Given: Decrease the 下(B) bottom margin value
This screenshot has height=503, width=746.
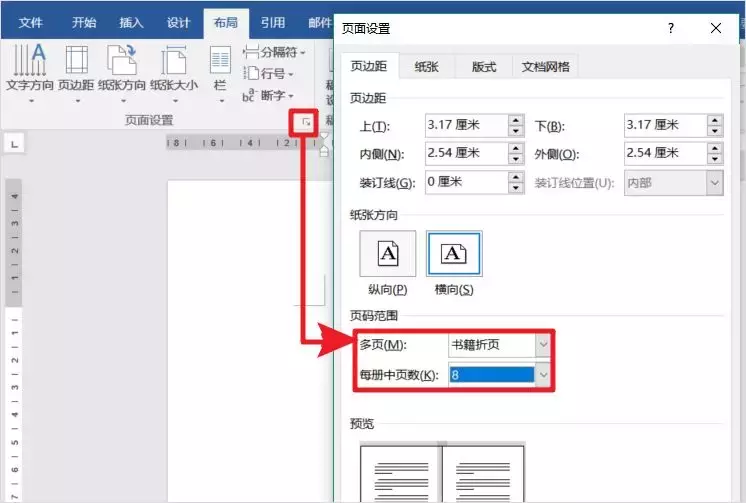Looking at the screenshot, I should 715,131.
